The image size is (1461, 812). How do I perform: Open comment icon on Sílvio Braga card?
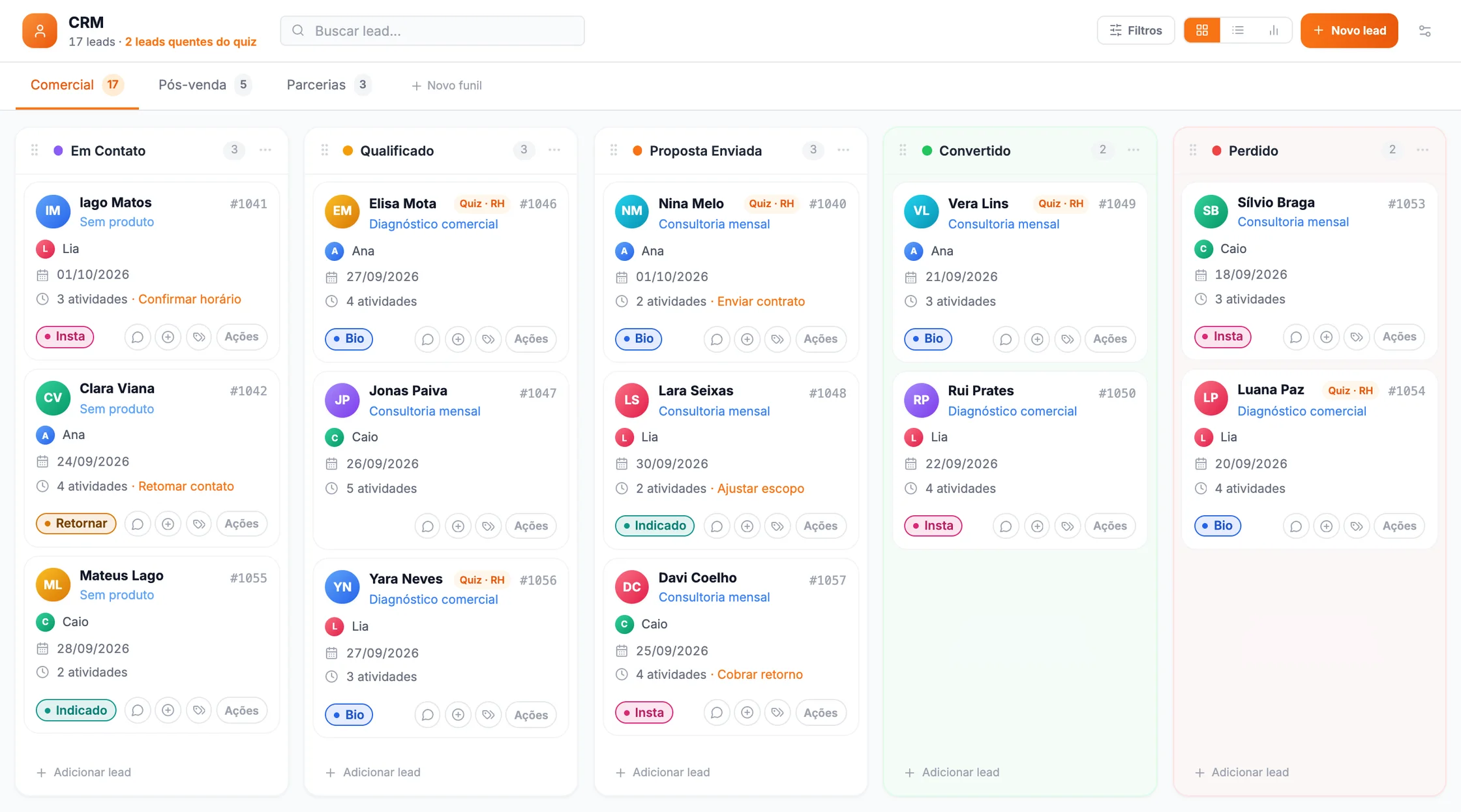[x=1295, y=337]
